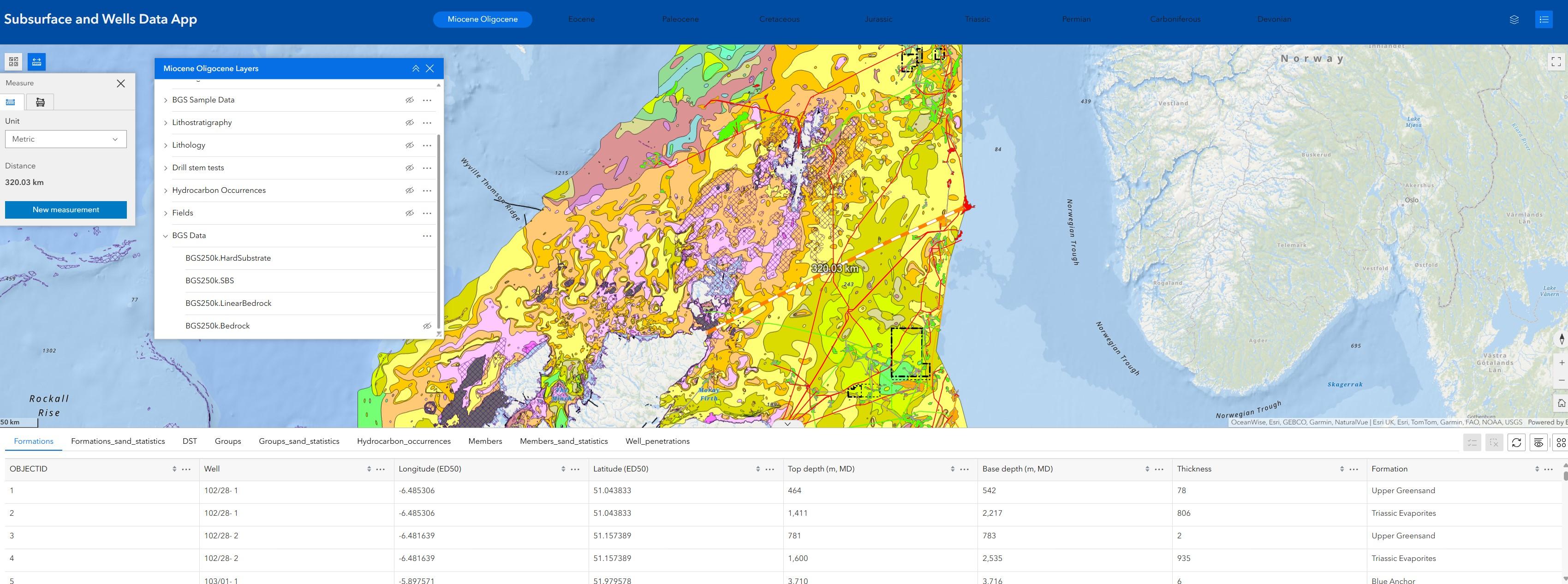1568x584 pixels.
Task: Expand the Fields layer group
Action: (x=165, y=213)
